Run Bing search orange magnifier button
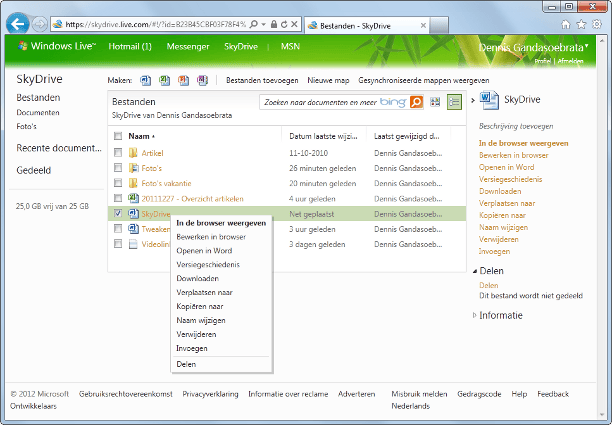Image resolution: width=612 pixels, height=425 pixels. pyautogui.click(x=416, y=102)
